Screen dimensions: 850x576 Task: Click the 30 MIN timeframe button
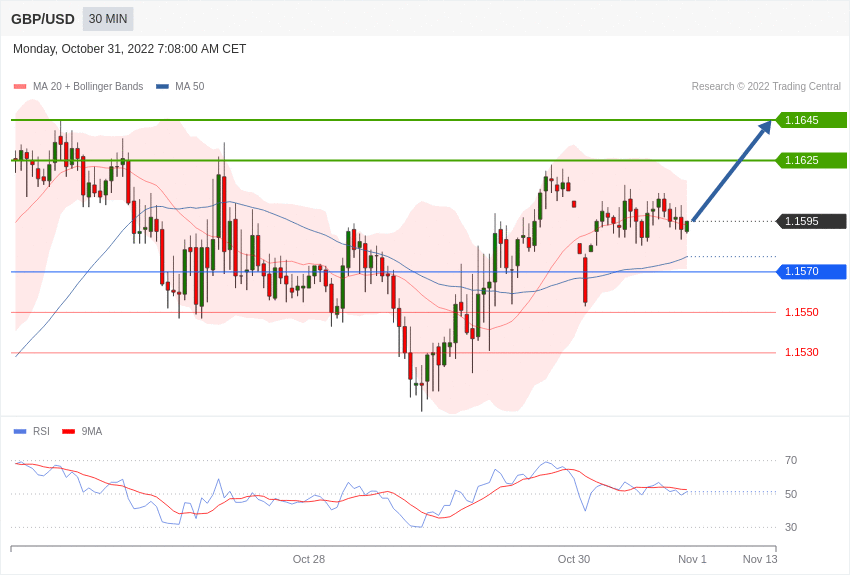pyautogui.click(x=108, y=19)
